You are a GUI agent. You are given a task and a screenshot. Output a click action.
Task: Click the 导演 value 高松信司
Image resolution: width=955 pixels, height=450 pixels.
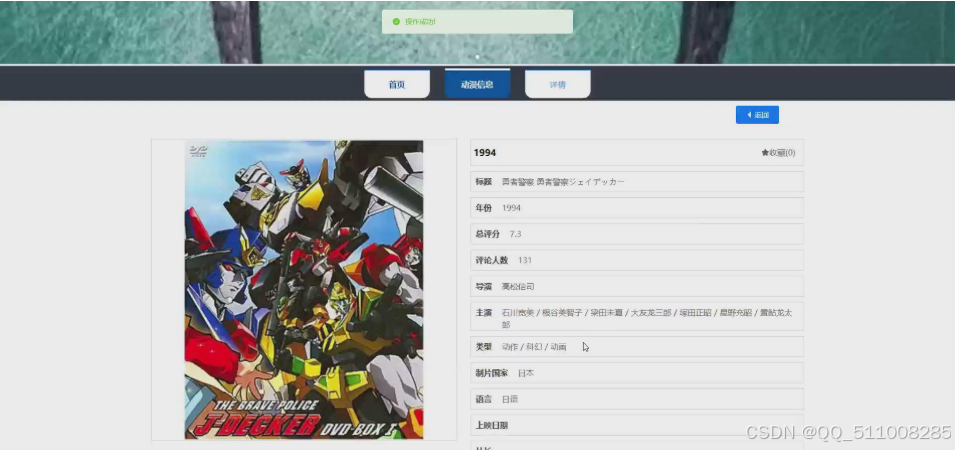pos(518,286)
